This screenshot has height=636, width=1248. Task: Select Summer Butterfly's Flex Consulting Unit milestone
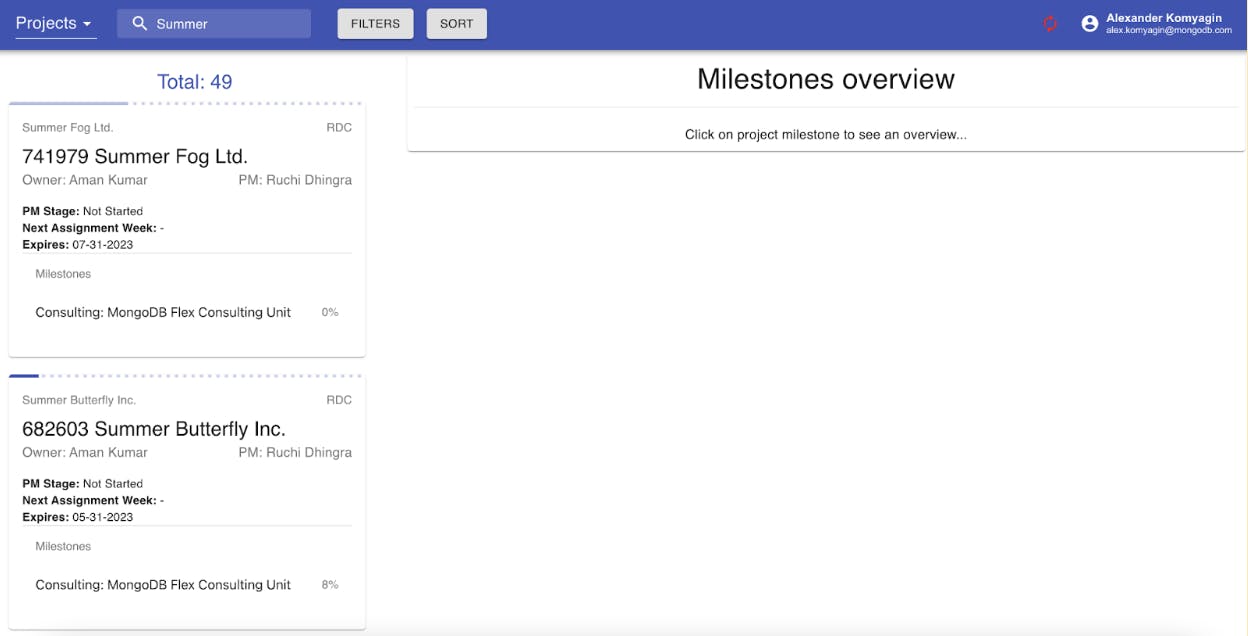click(x=163, y=585)
